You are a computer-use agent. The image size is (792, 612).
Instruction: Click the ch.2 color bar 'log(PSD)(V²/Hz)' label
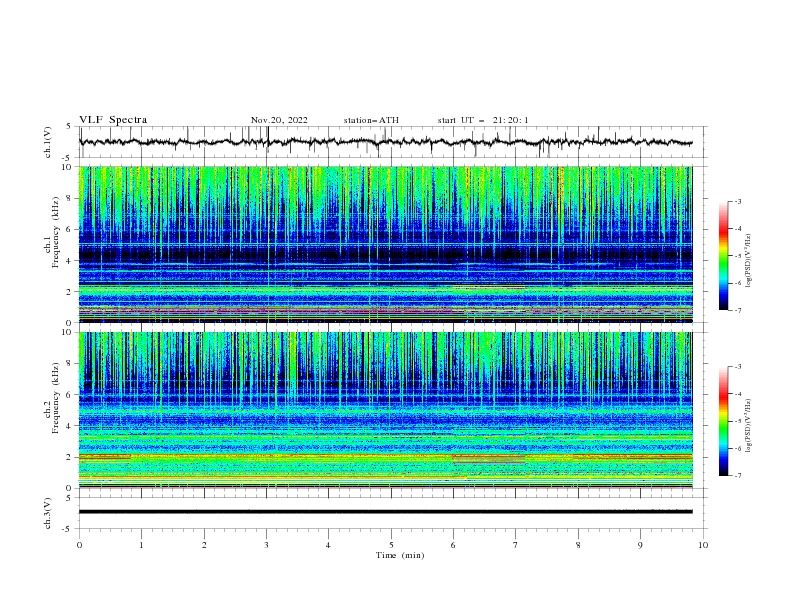[749, 426]
